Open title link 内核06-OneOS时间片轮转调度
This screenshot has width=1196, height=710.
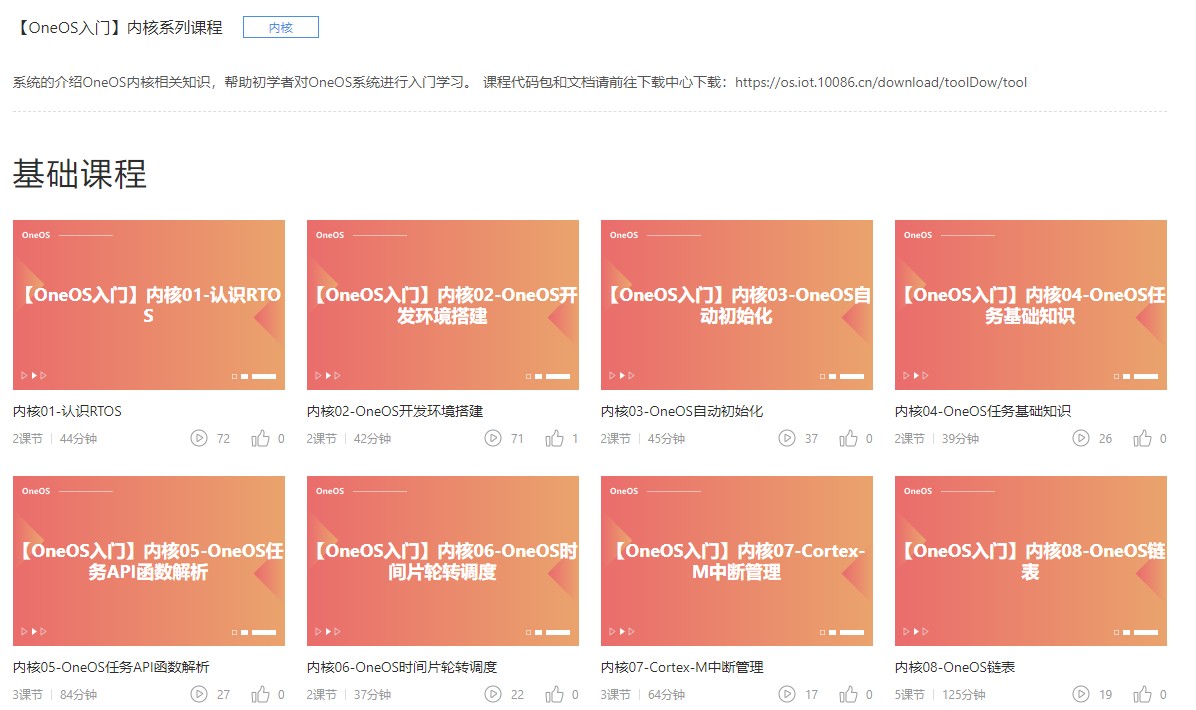tap(402, 667)
